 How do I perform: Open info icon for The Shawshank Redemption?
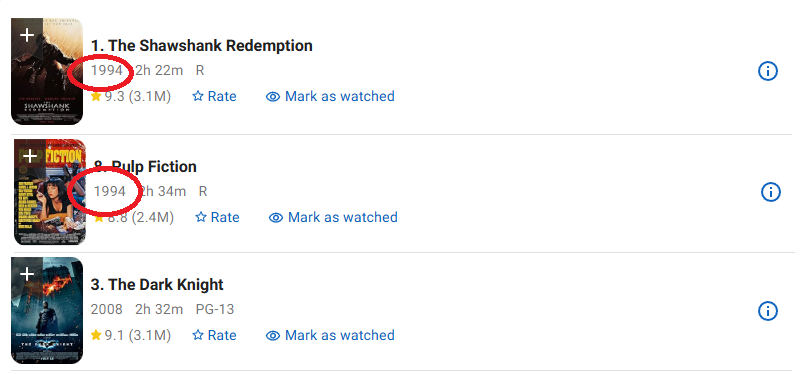point(768,71)
